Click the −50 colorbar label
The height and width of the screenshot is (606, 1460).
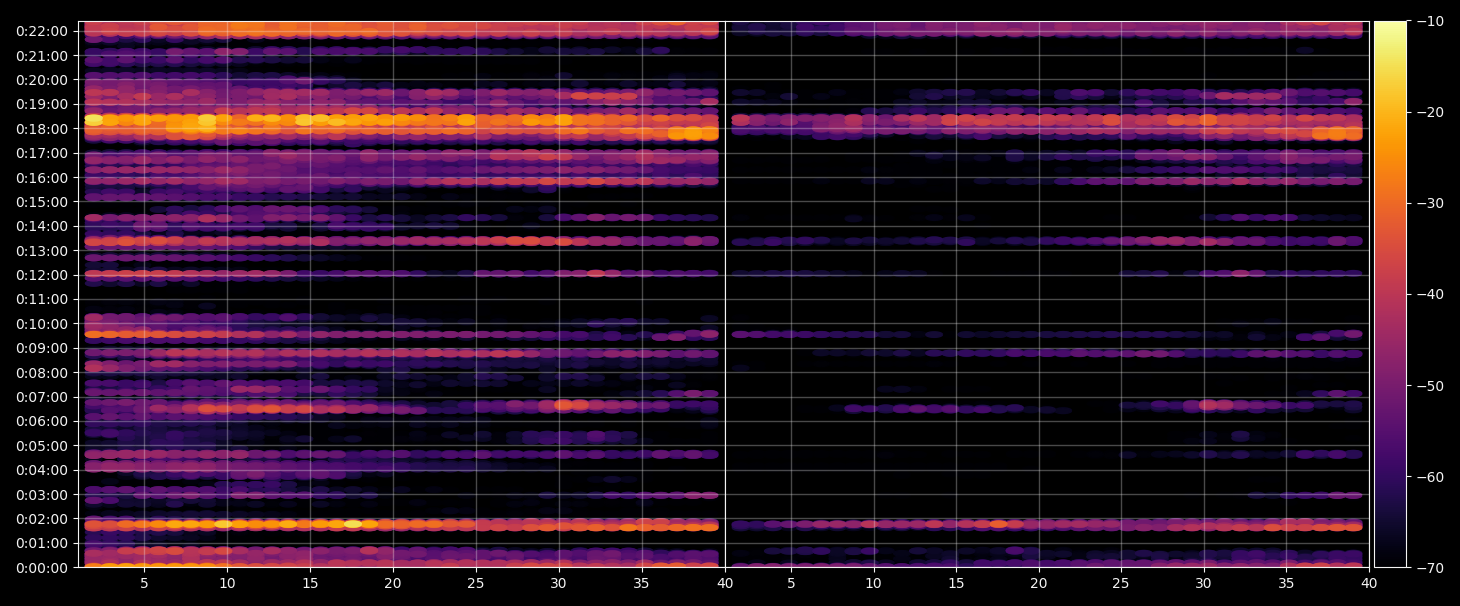(x=1429, y=385)
